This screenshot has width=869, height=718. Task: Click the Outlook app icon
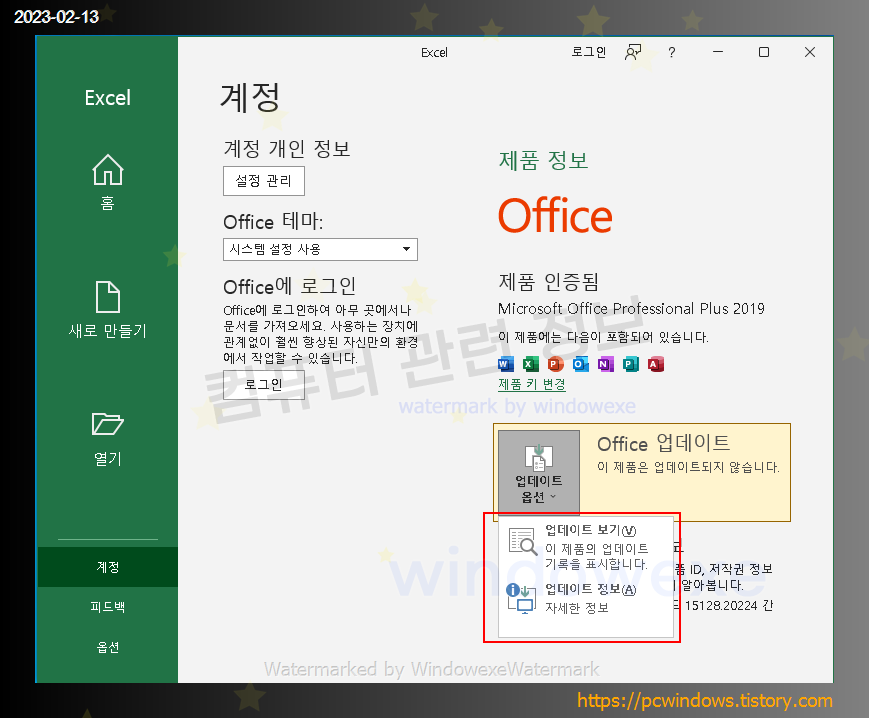(x=580, y=364)
